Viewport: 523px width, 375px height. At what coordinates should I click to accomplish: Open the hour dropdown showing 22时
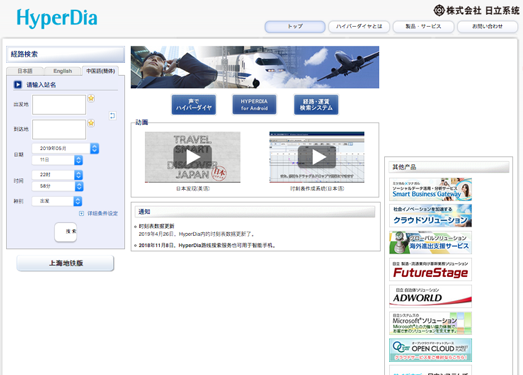click(x=57, y=175)
